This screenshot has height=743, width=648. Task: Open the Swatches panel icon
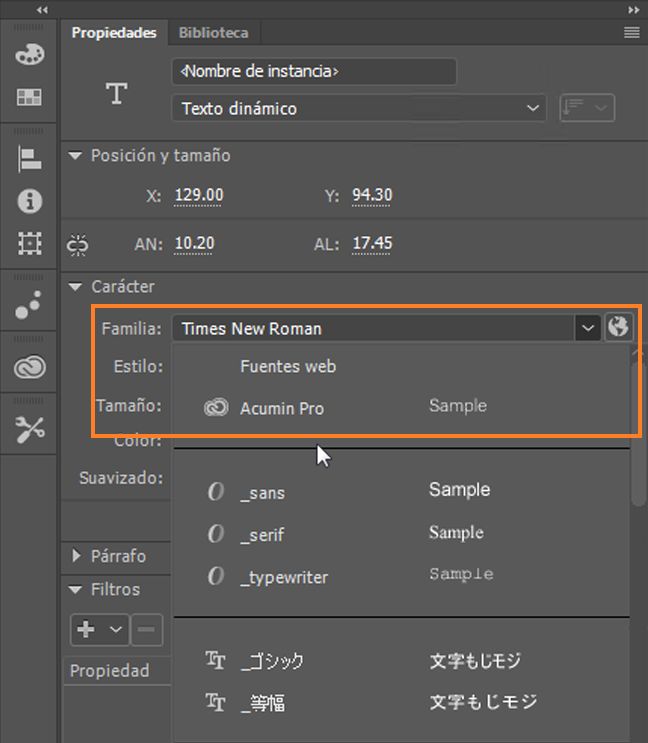29,97
